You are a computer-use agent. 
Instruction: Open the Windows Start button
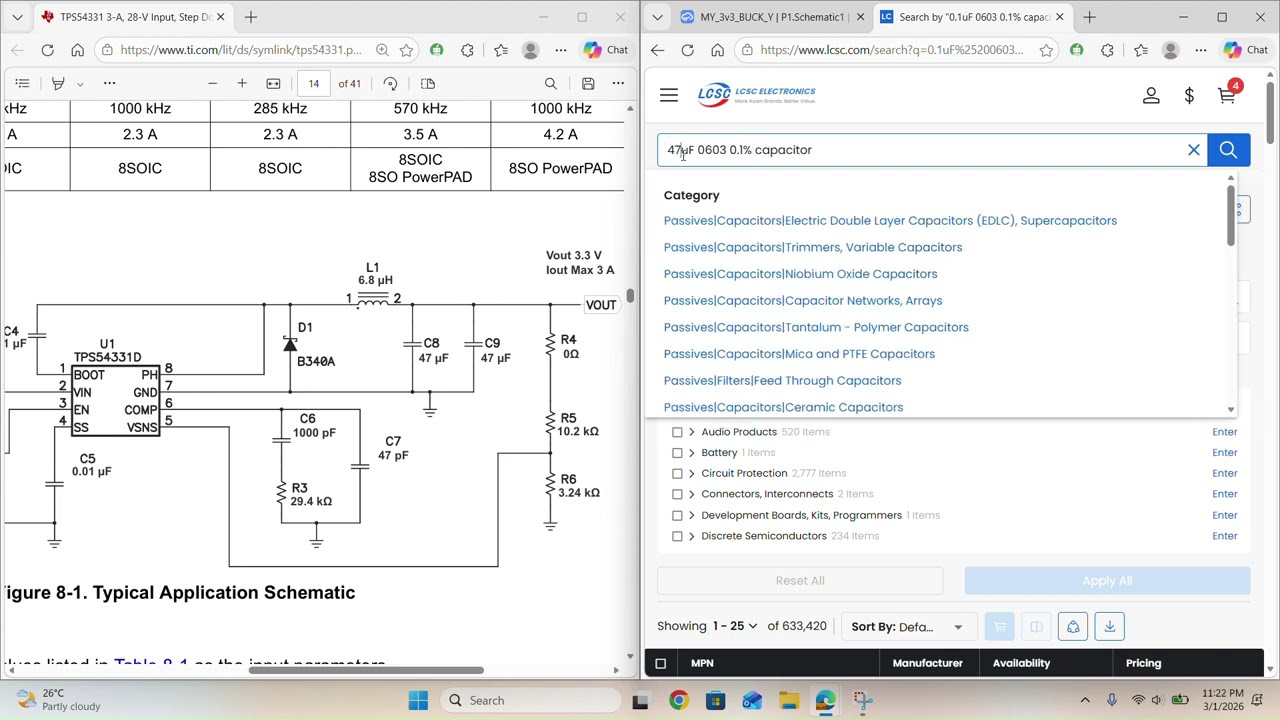point(418,700)
